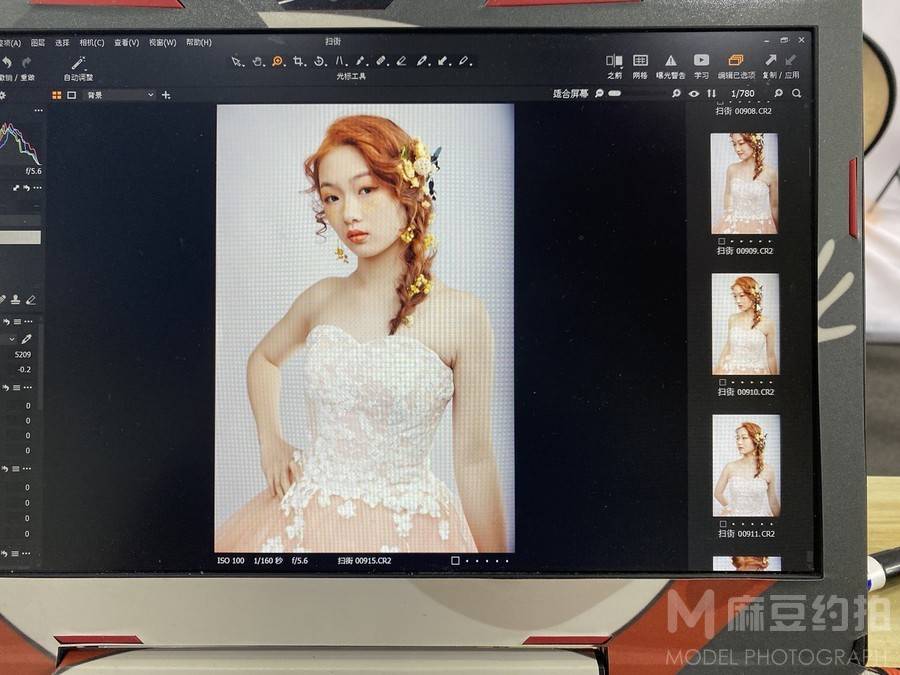The height and width of the screenshot is (675, 900).
Task: Toggle color tag box in viewer footer
Action: 455,561
